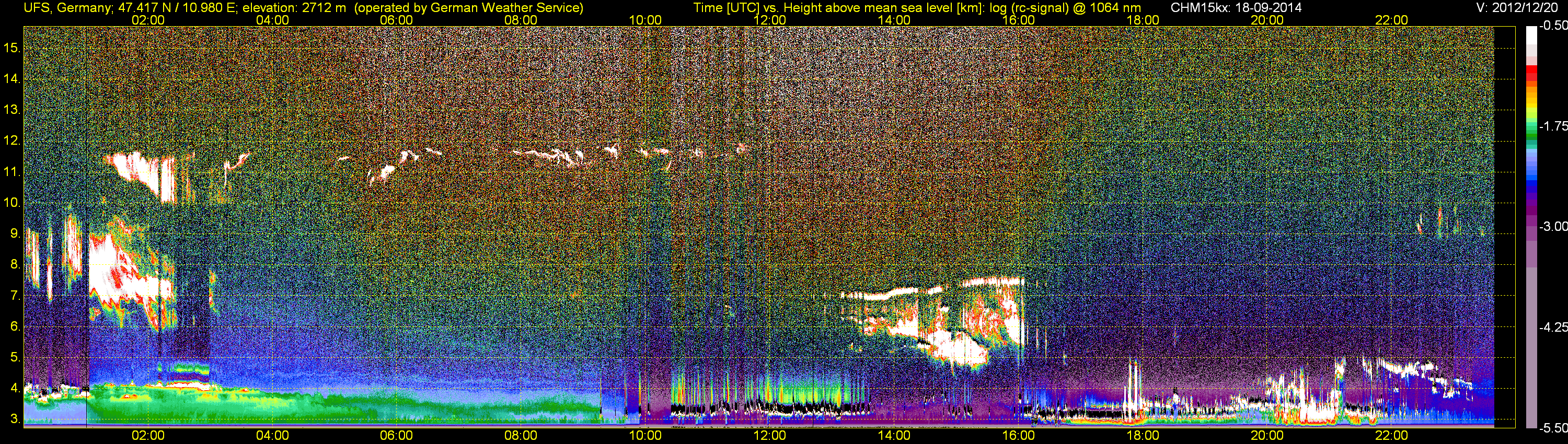The width and height of the screenshot is (1568, 444).
Task: Click the 10:00 label on bottom time axis
Action: tap(645, 436)
